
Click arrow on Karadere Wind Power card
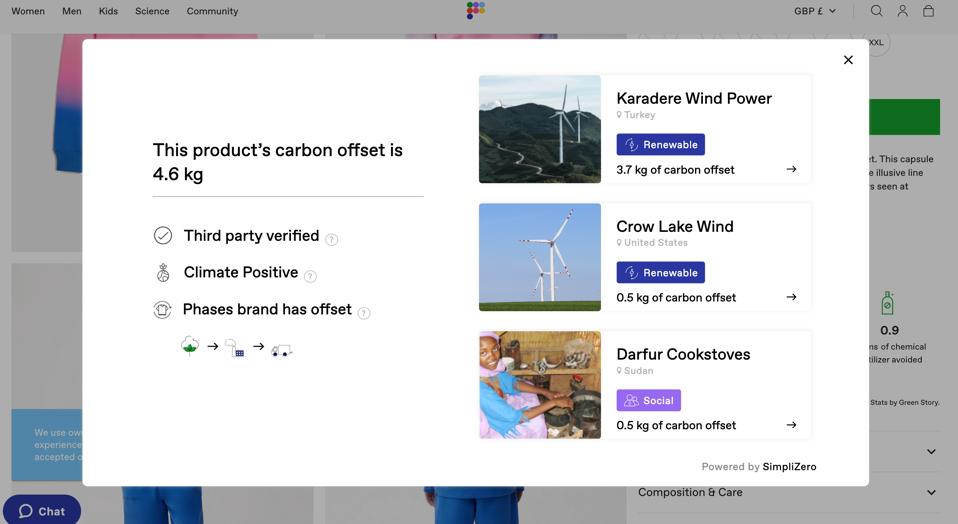[x=791, y=169]
